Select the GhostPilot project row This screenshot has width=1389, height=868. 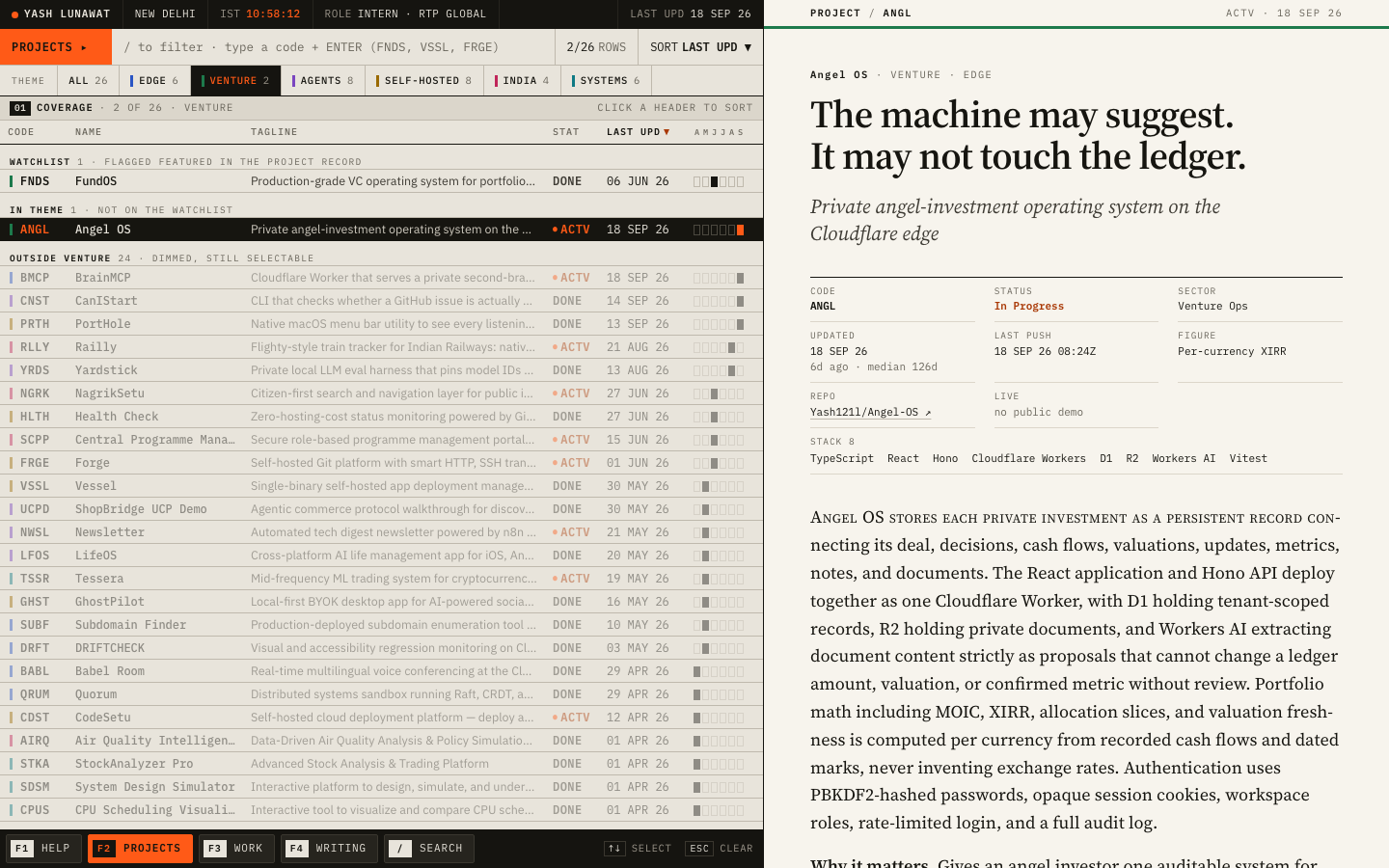pyautogui.click(x=381, y=602)
